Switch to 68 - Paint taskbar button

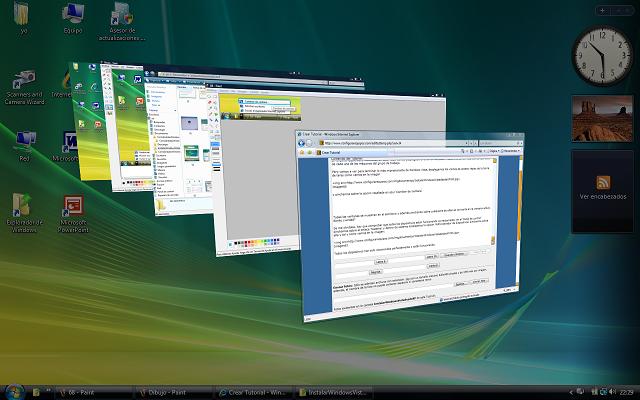94,393
